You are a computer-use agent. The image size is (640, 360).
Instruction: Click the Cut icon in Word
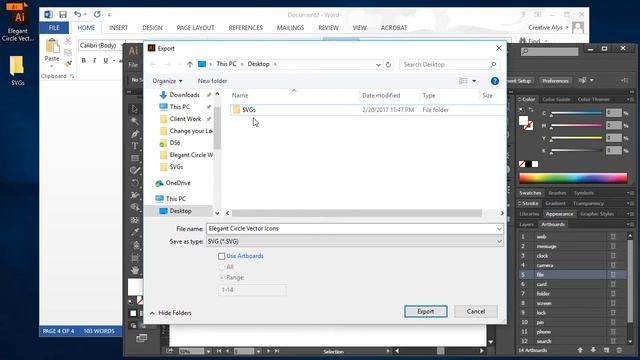tap(68, 42)
